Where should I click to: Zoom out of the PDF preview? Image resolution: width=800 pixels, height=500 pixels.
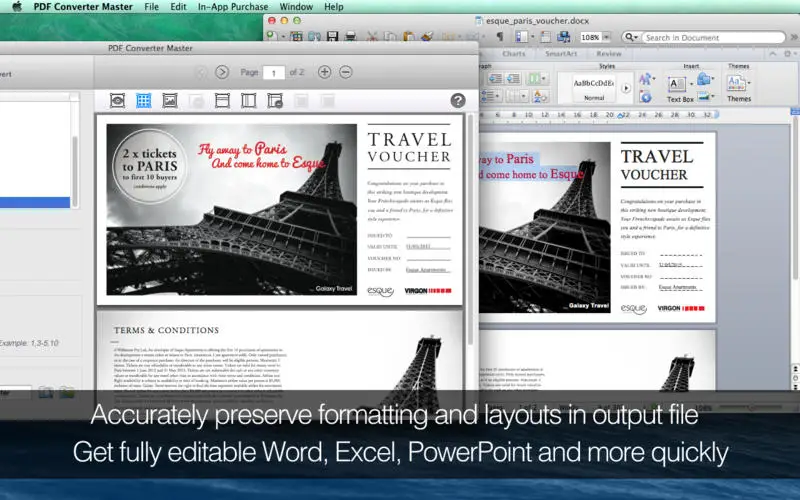tap(345, 72)
